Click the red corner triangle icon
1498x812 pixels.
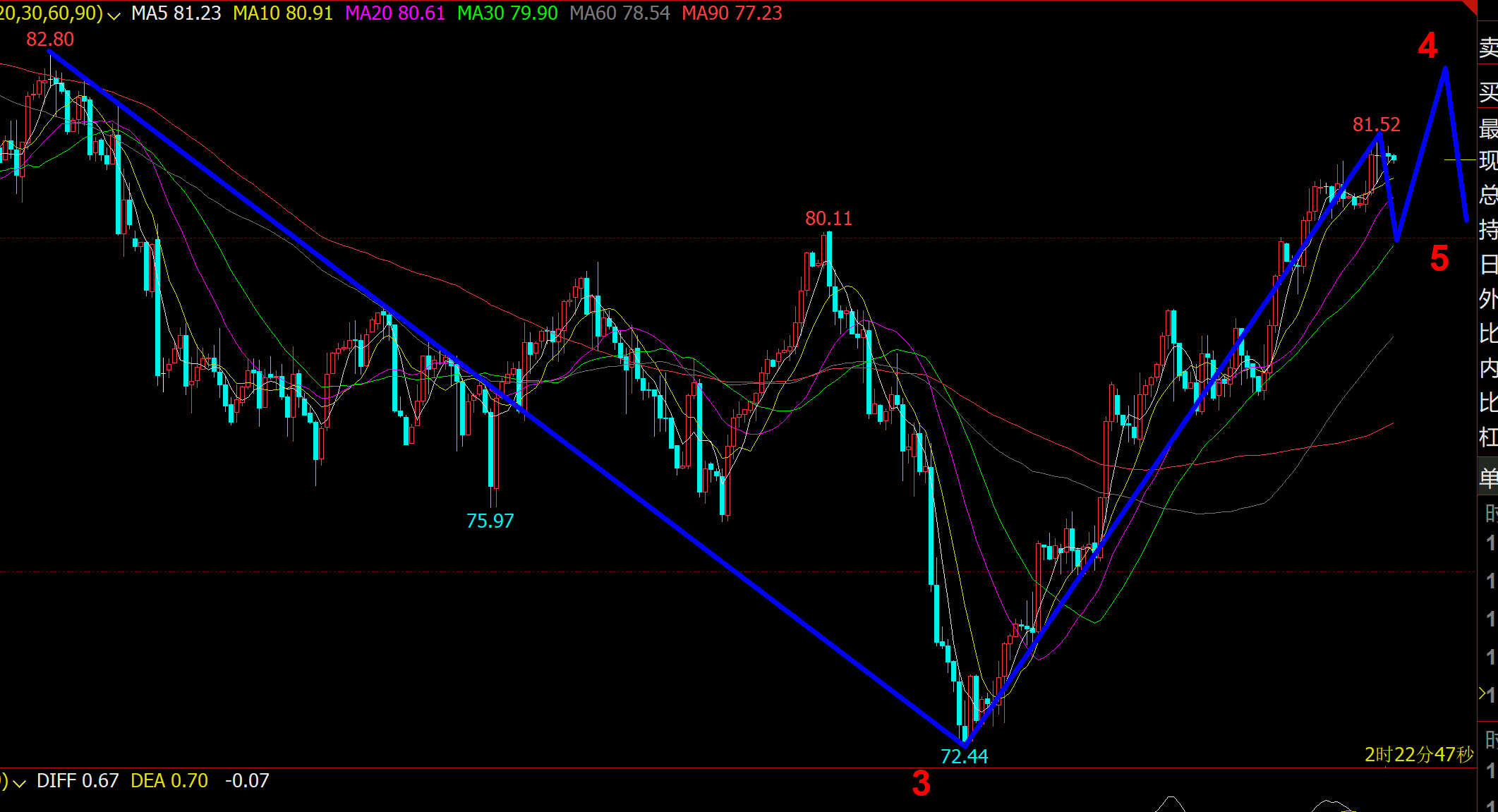point(1470,7)
